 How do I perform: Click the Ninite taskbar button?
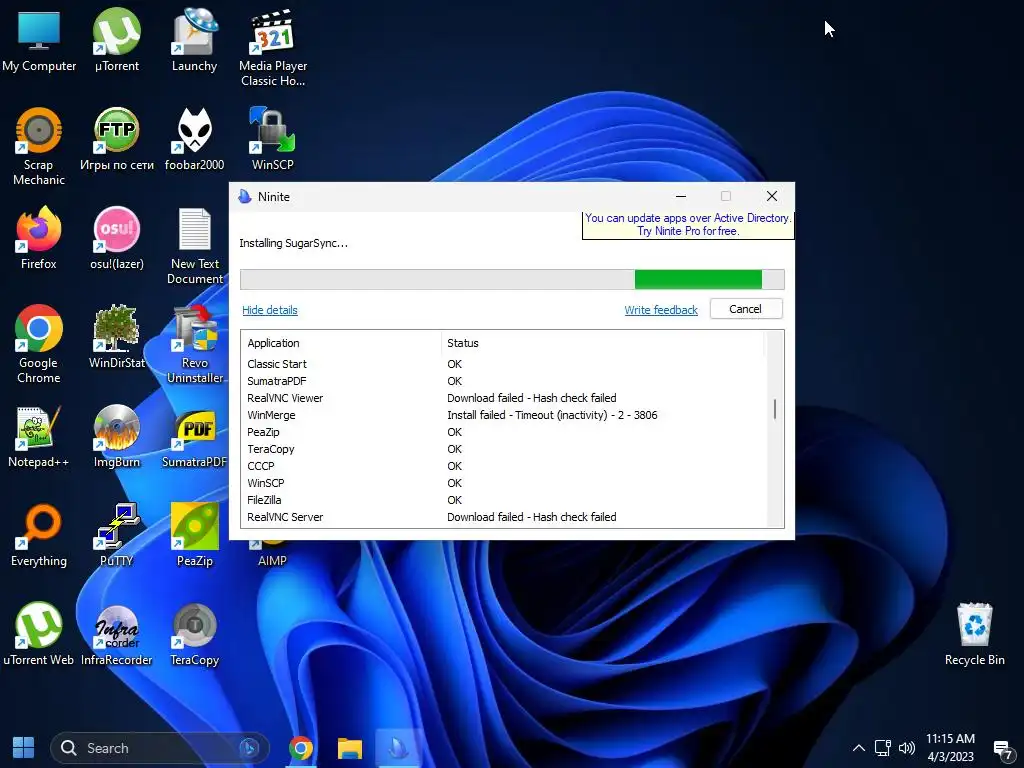click(x=398, y=748)
